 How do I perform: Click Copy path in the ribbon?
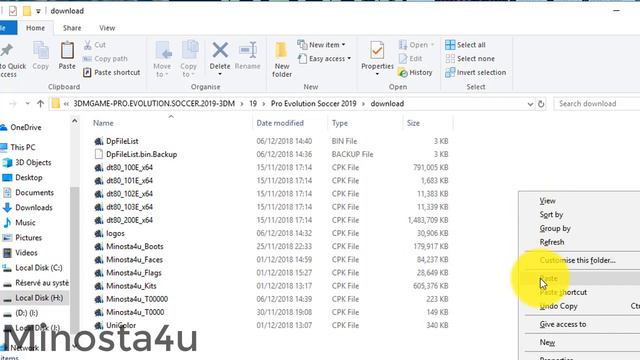point(105,59)
